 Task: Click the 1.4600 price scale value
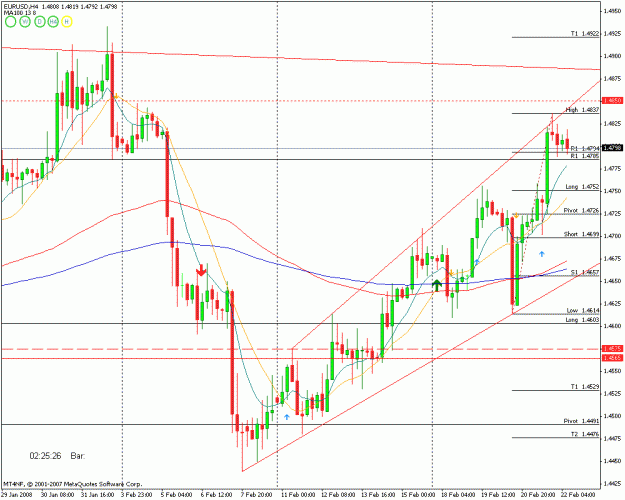(613, 326)
